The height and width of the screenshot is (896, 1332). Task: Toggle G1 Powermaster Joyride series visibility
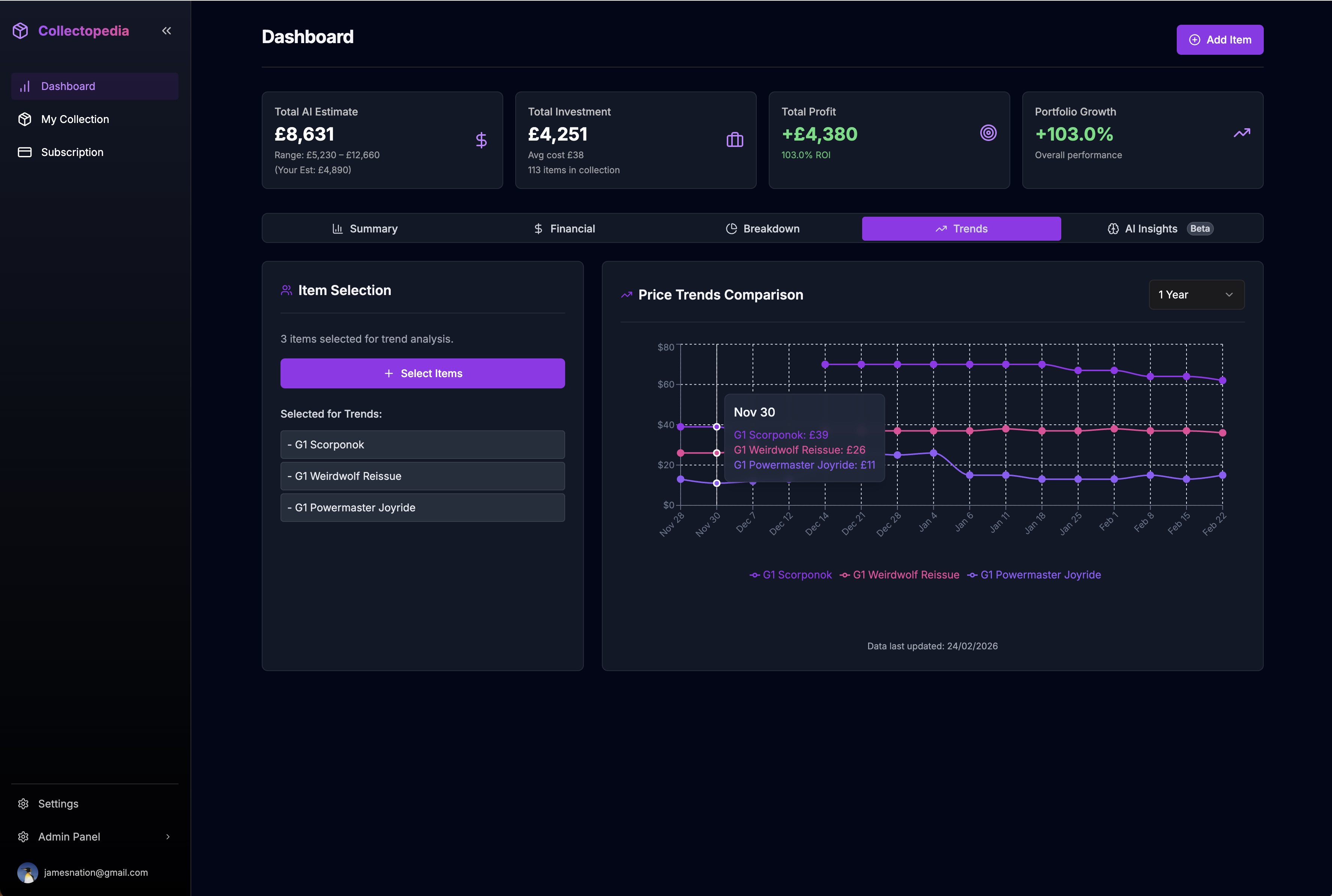click(x=1040, y=574)
